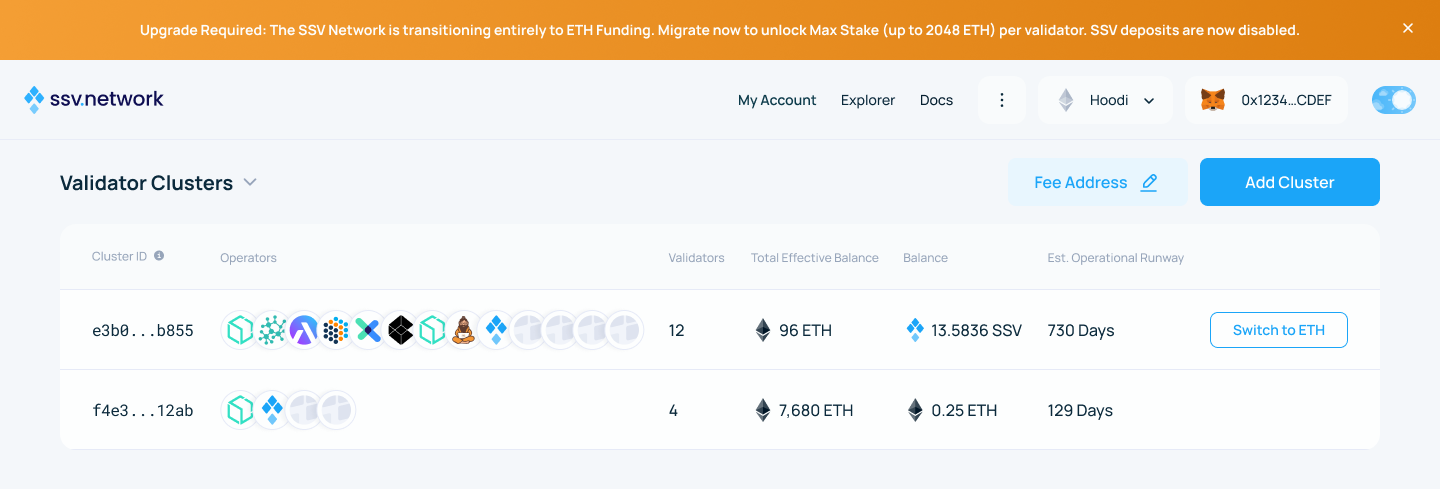
Task: Click the green-blue X operator icon
Action: [368, 330]
